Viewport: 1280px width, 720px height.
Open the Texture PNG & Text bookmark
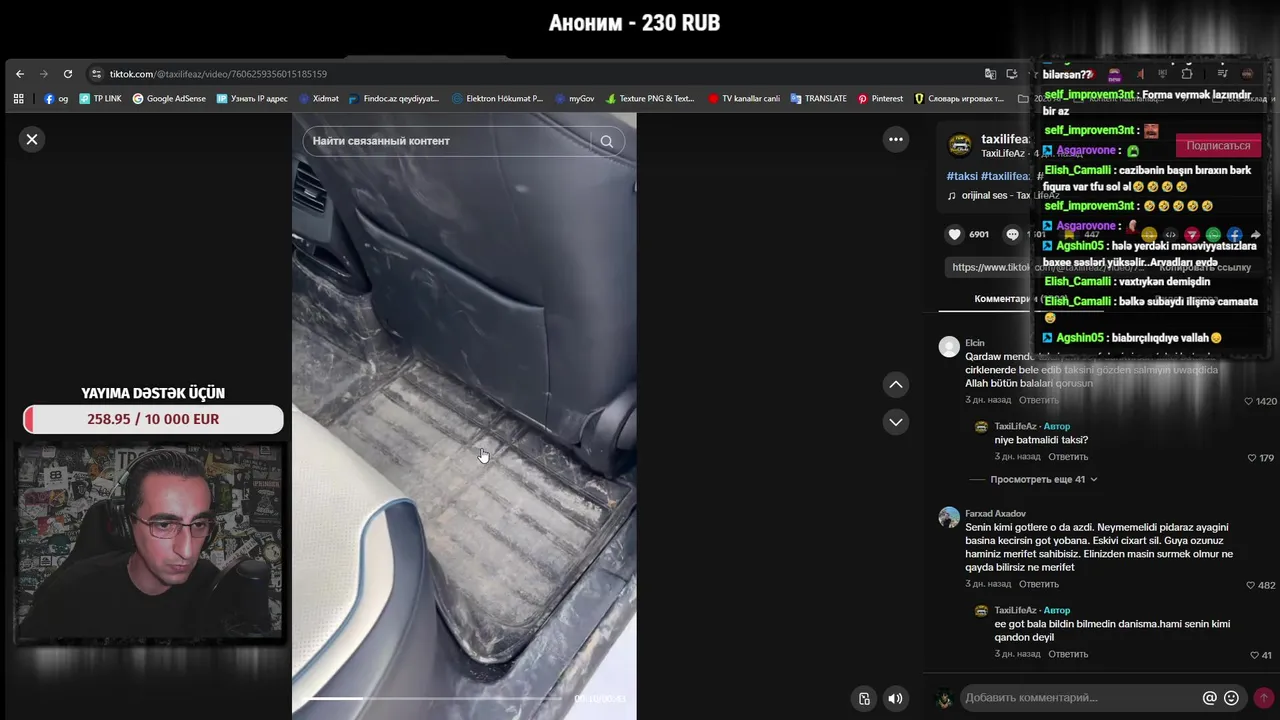pyautogui.click(x=649, y=99)
